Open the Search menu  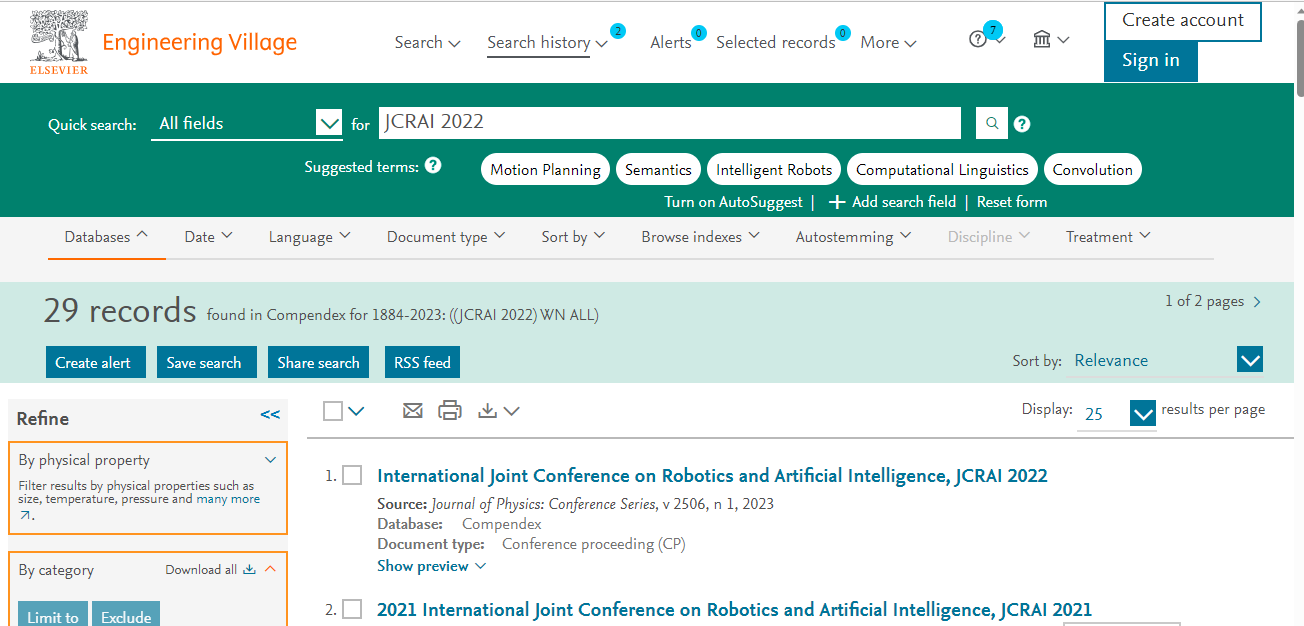427,42
